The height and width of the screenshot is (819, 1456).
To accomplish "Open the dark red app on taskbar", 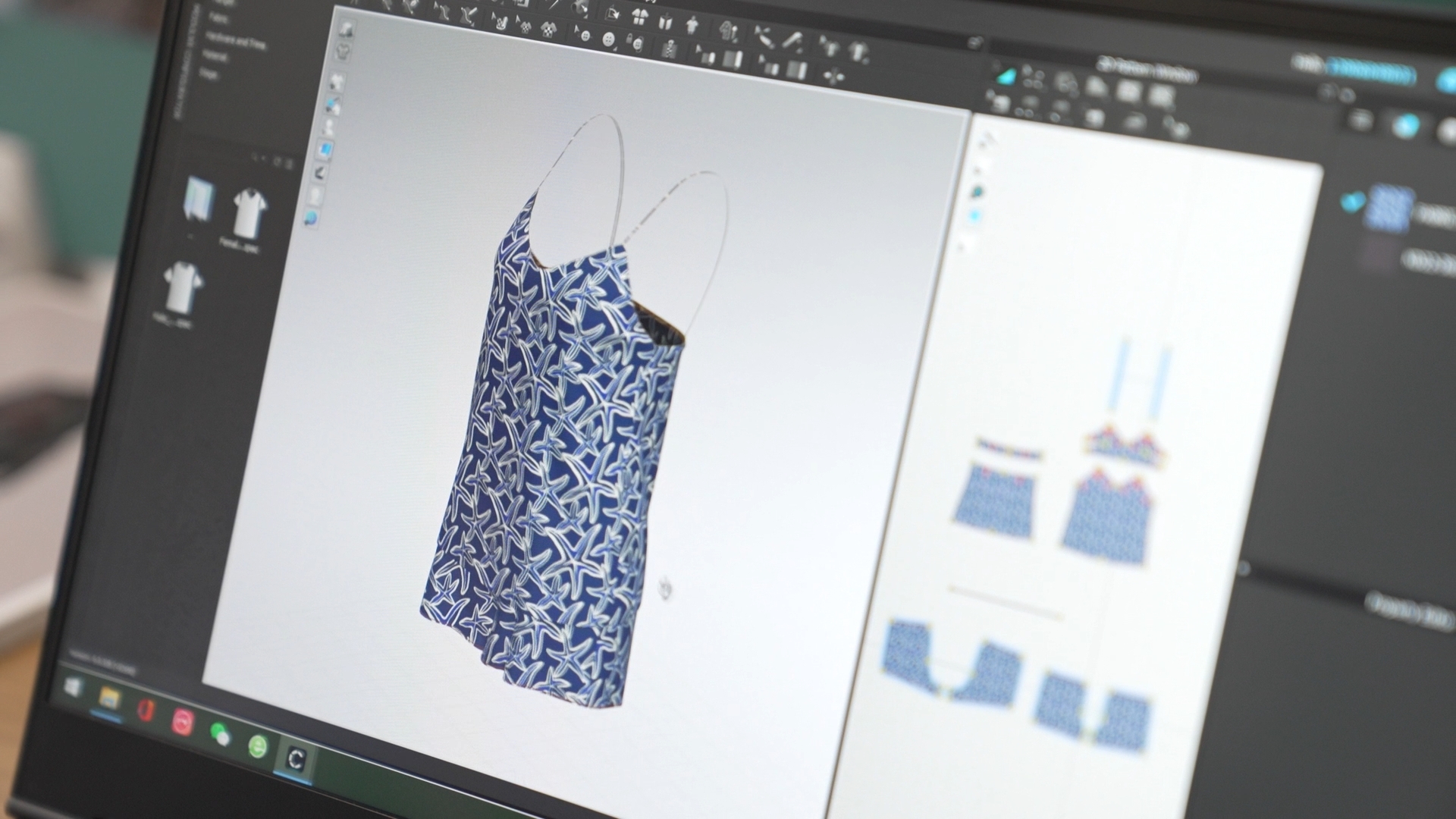I will click(146, 711).
